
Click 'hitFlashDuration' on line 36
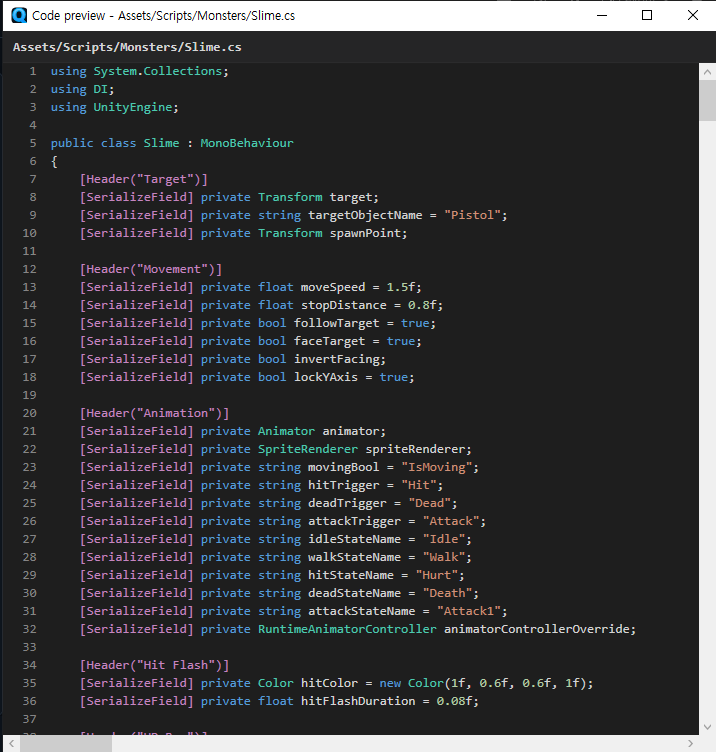tap(358, 701)
